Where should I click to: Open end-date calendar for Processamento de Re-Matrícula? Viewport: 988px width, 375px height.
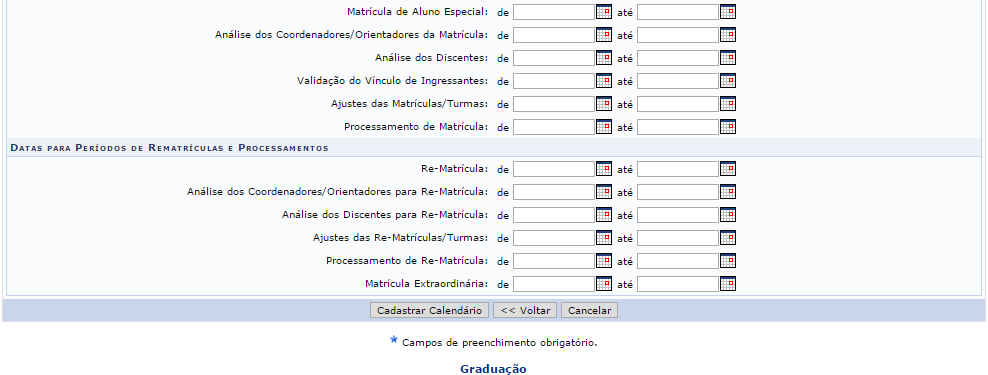(x=728, y=261)
